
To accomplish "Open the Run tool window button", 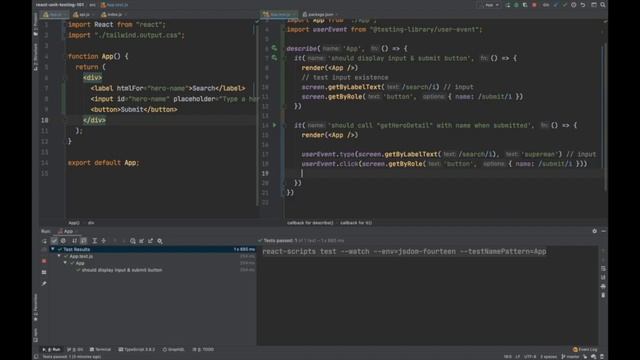I will [51, 349].
